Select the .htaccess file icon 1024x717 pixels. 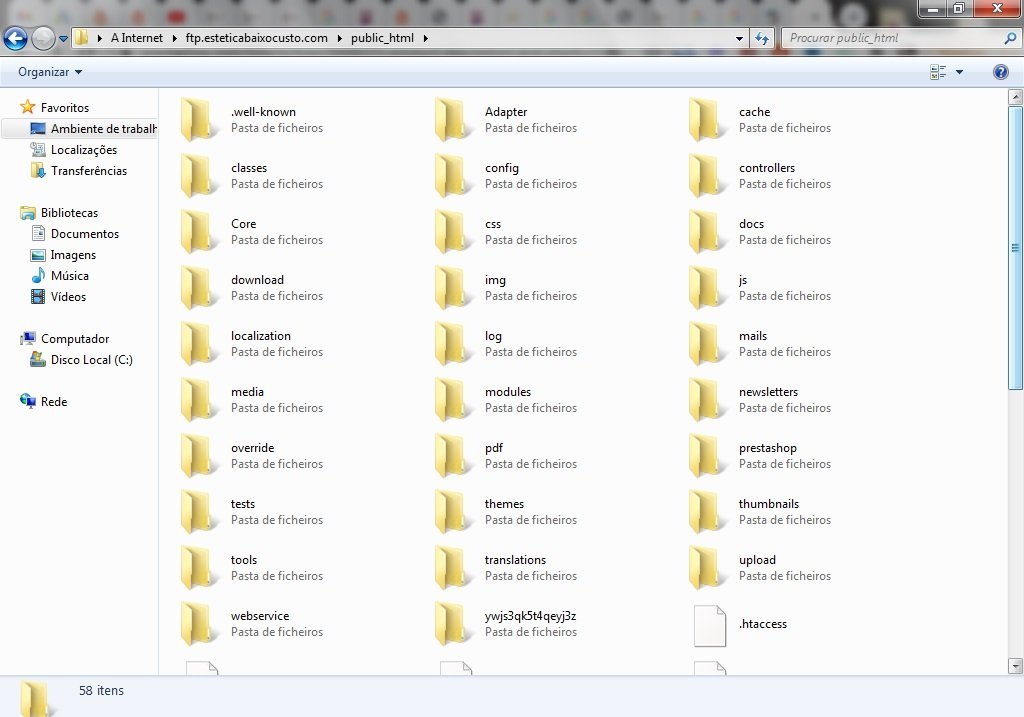710,626
